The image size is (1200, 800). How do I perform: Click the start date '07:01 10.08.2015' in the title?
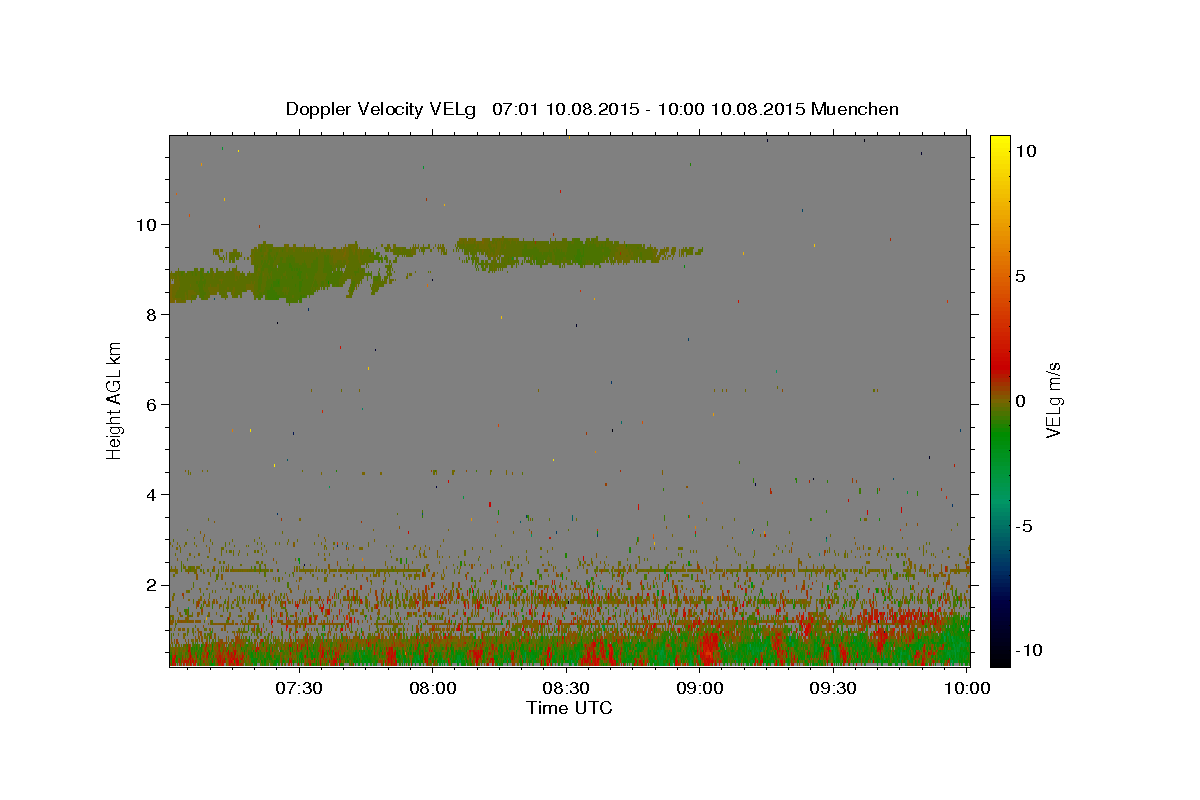point(565,109)
